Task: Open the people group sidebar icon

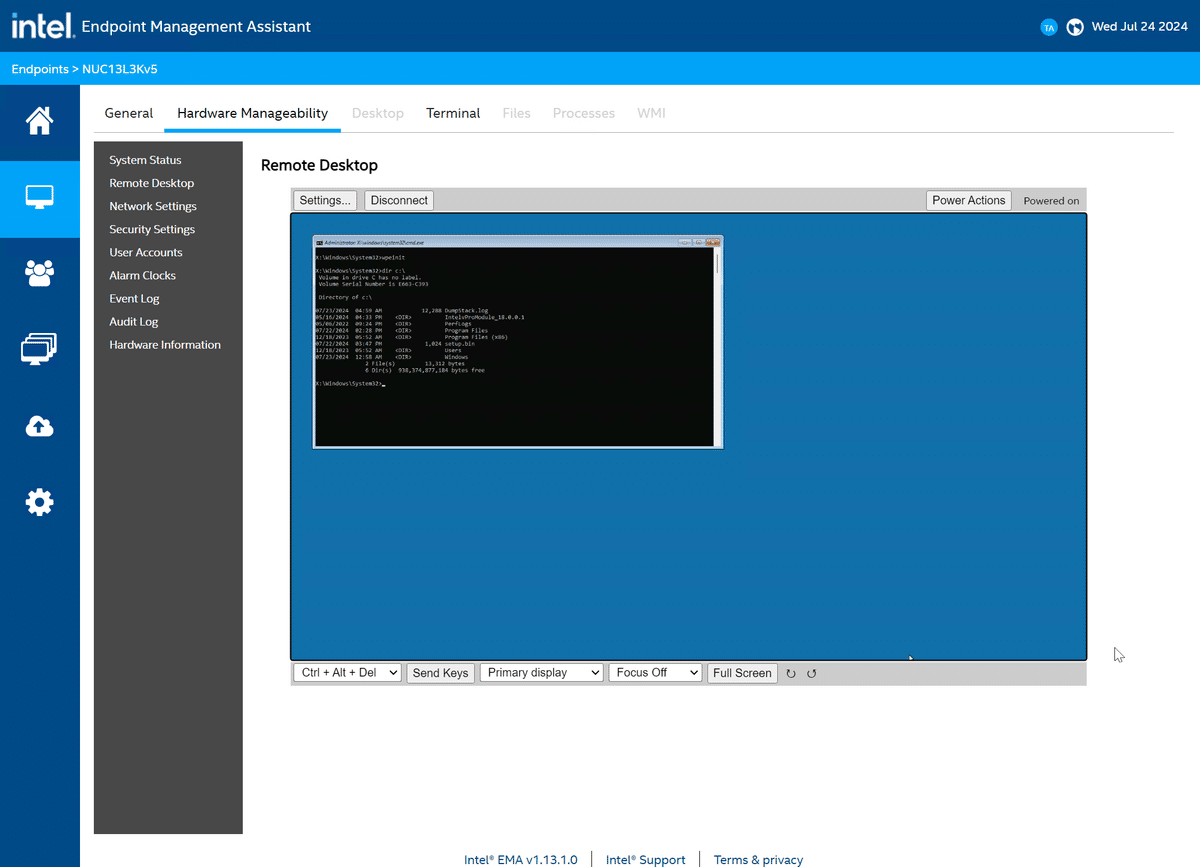Action: (x=40, y=273)
